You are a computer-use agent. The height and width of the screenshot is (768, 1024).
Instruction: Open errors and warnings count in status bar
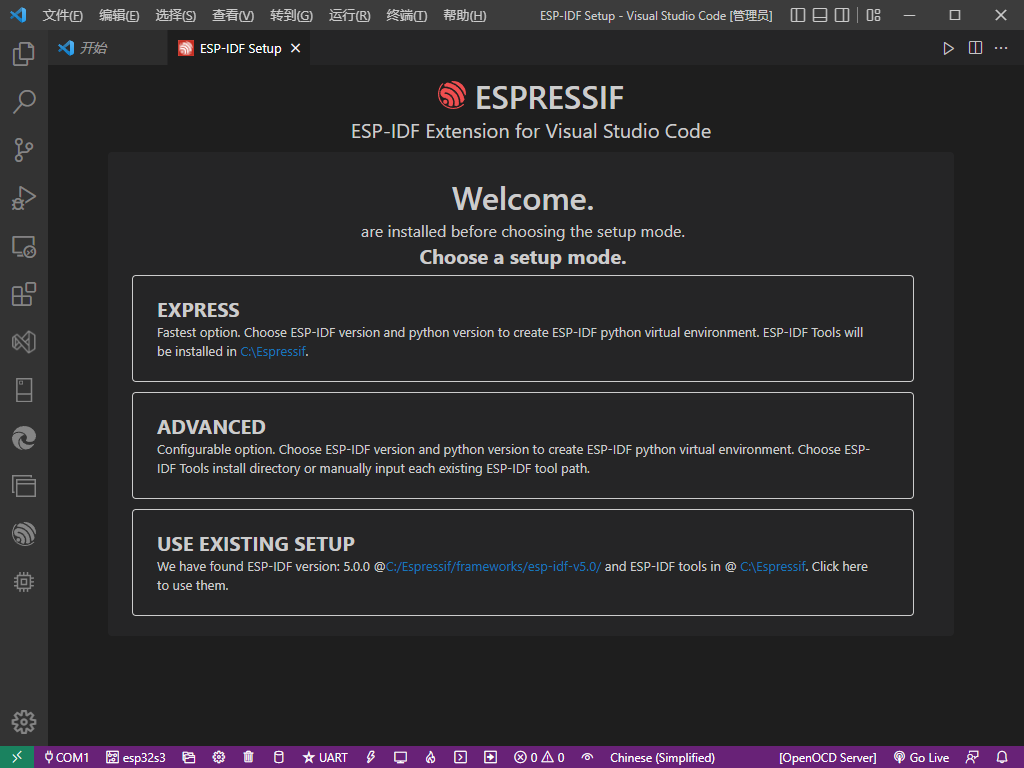[x=539, y=758]
